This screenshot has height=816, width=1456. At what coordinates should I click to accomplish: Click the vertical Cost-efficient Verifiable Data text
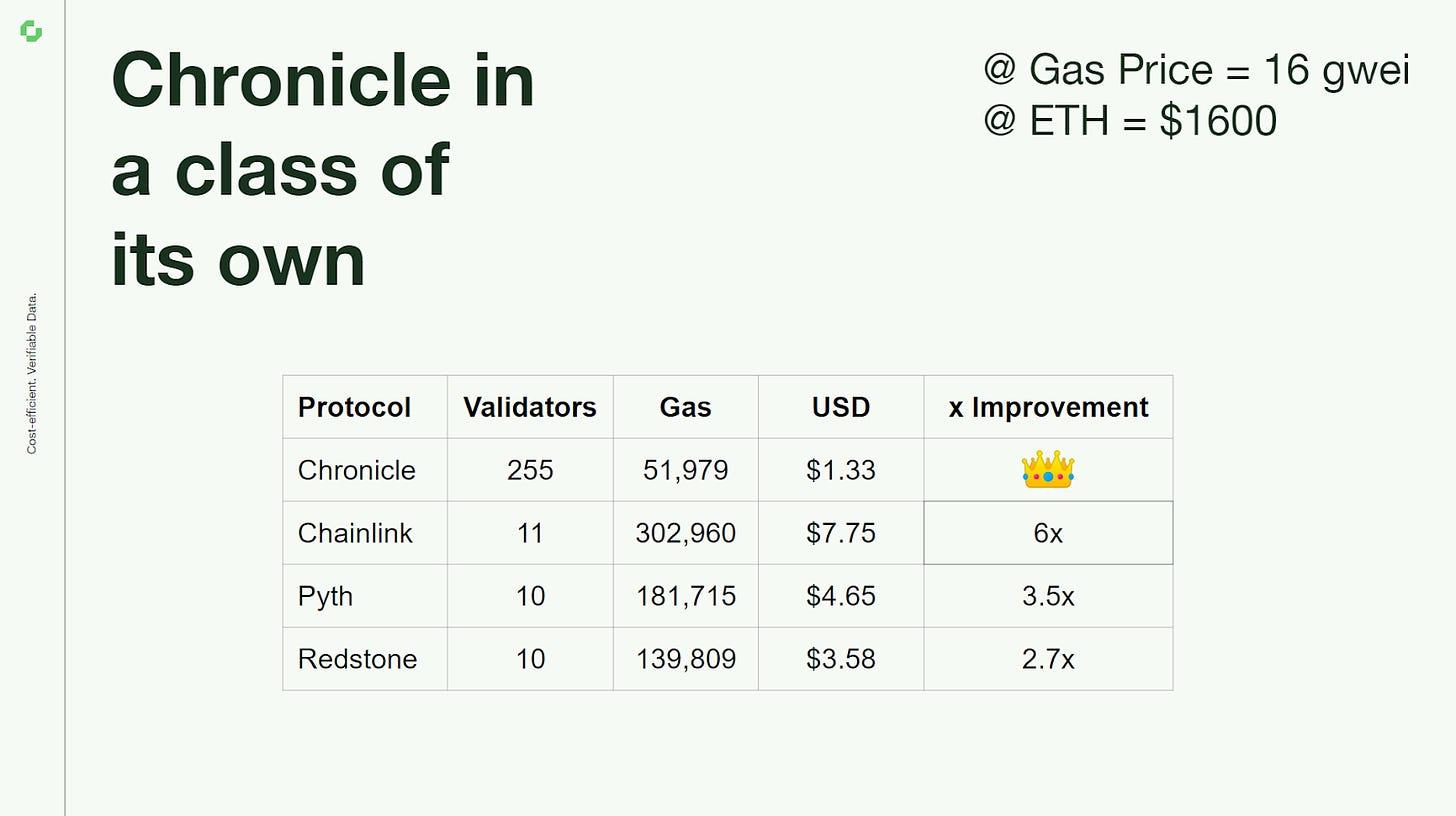[x=32, y=373]
